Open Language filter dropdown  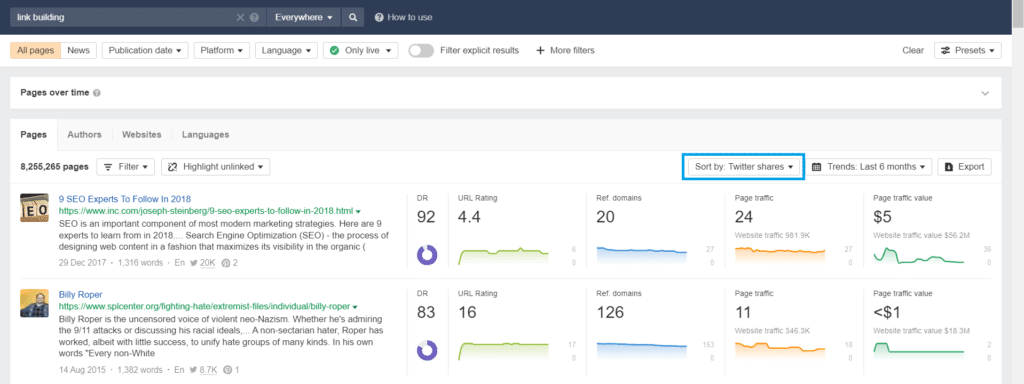(286, 50)
